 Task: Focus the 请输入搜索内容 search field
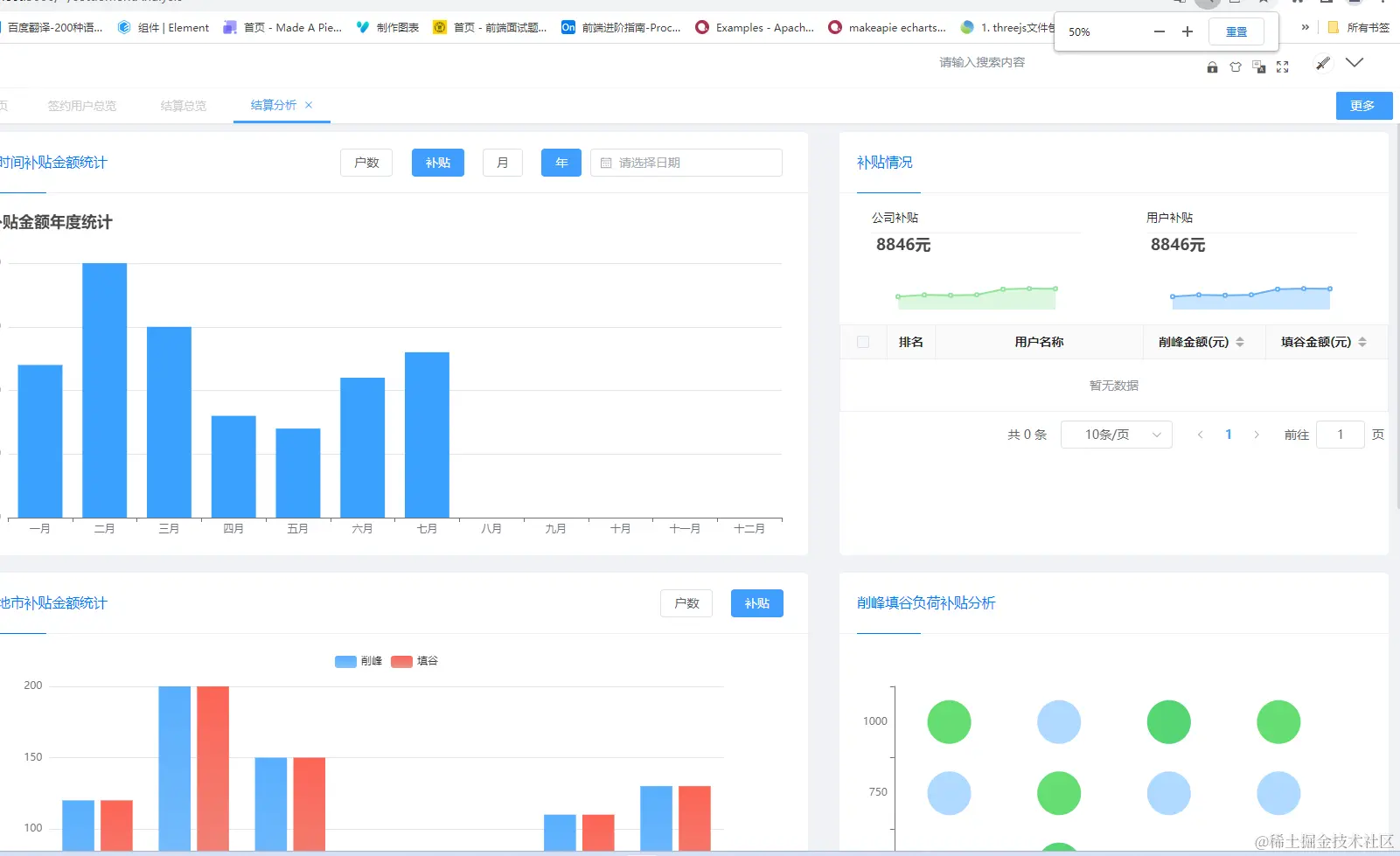tap(982, 63)
